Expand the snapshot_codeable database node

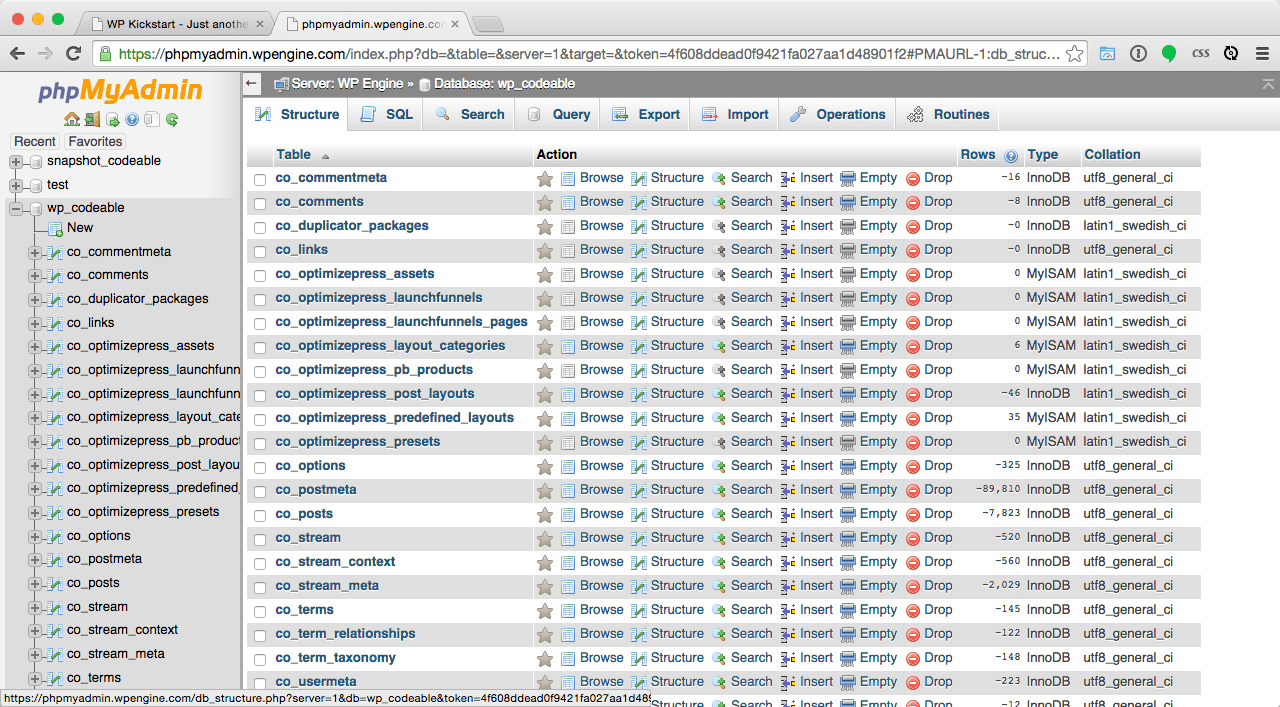16,161
